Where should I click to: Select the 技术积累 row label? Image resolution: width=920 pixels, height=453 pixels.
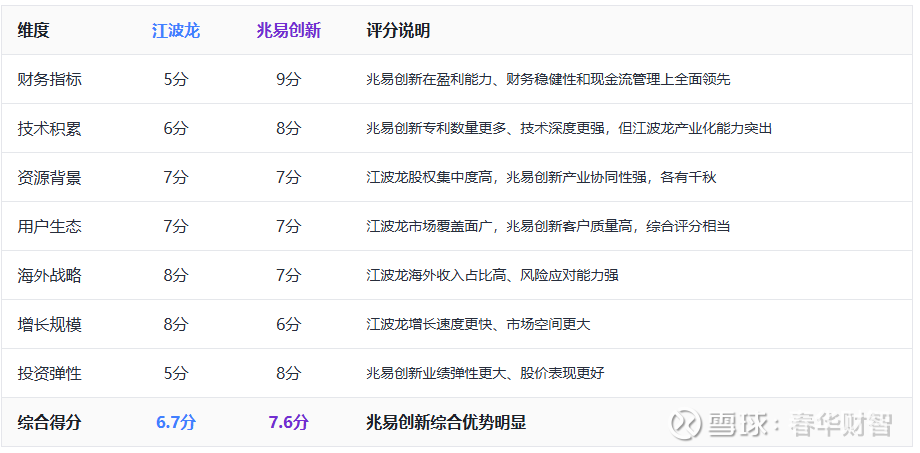[49, 129]
